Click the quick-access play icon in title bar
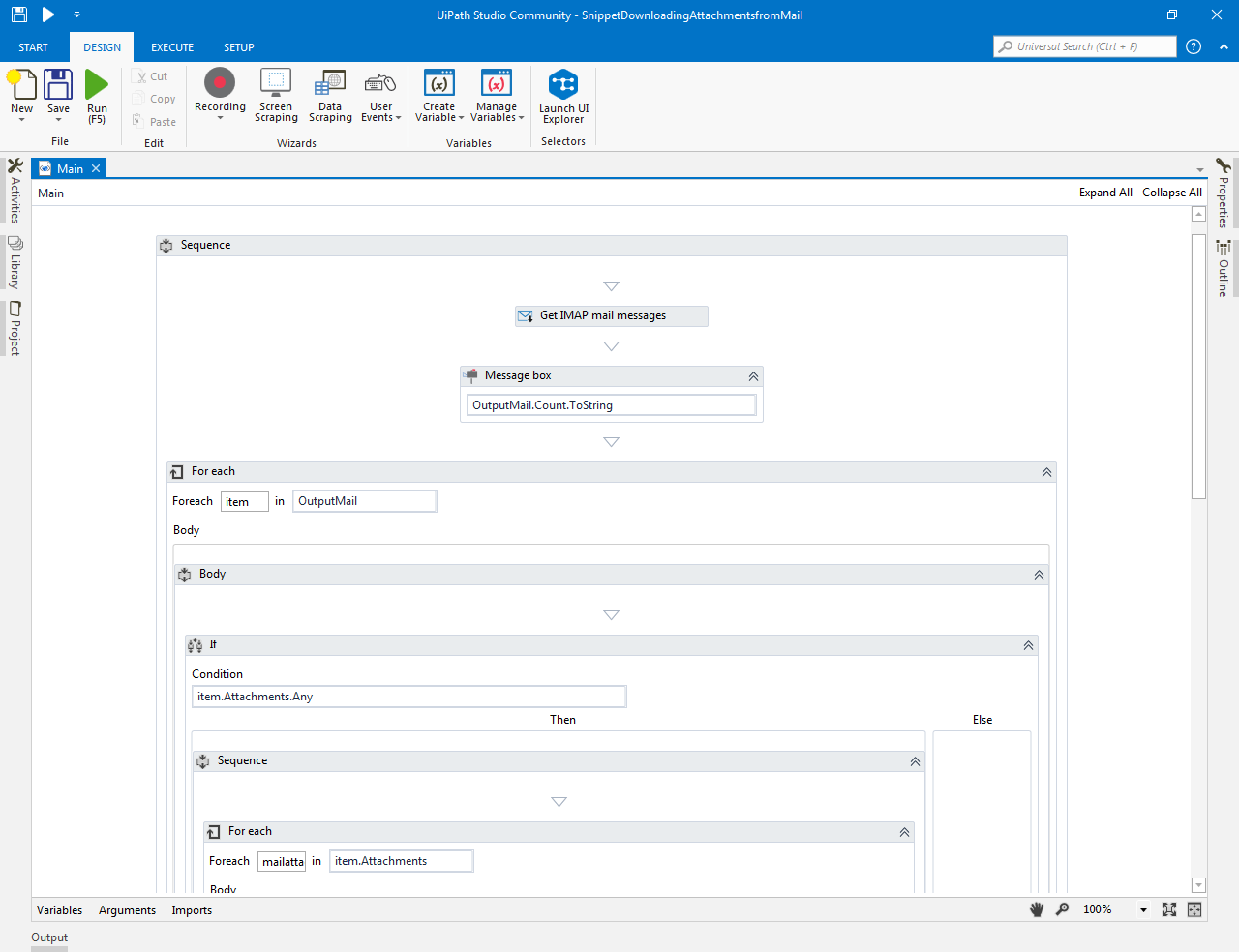1239x952 pixels. [x=47, y=15]
